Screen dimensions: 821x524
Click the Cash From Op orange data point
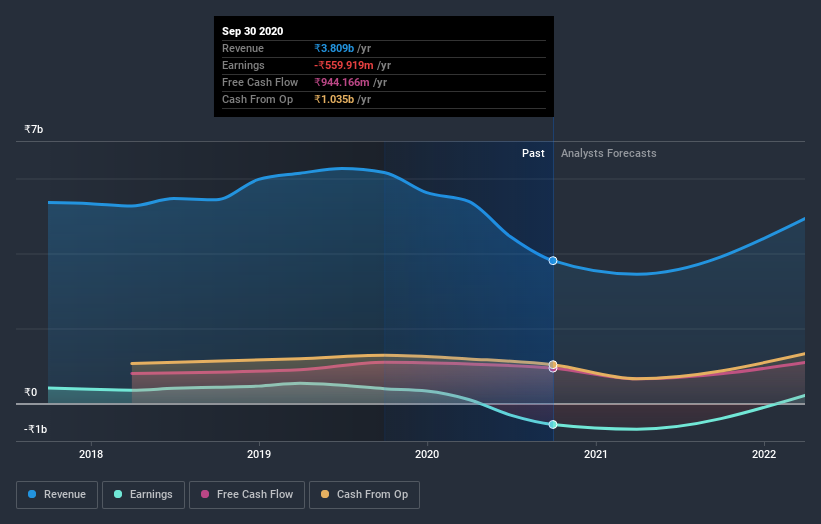[x=553, y=364]
